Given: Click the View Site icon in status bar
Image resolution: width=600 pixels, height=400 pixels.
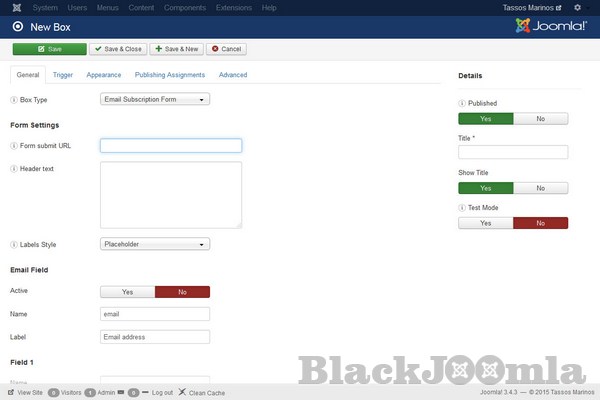Looking at the screenshot, I should [x=11, y=392].
